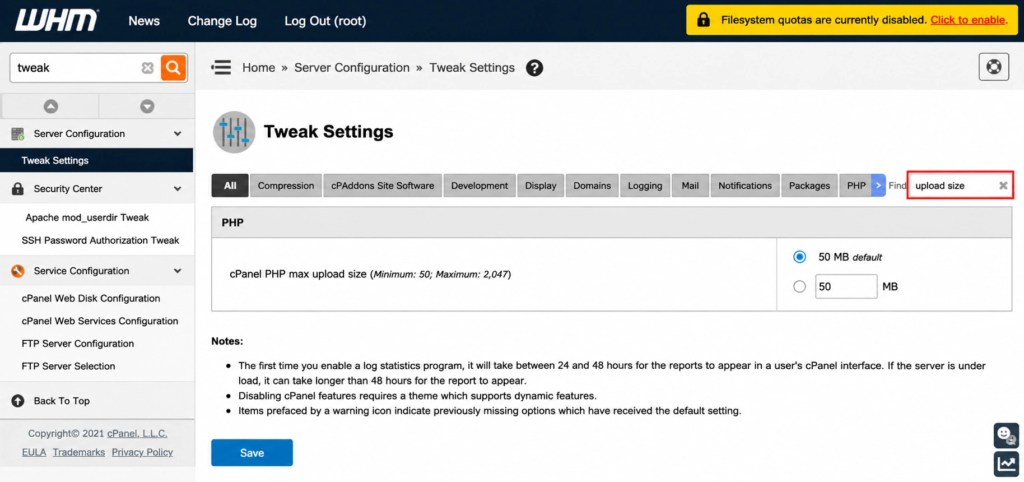Open the cPanel, L.L.C. link
The width and height of the screenshot is (1024, 482).
click(138, 434)
